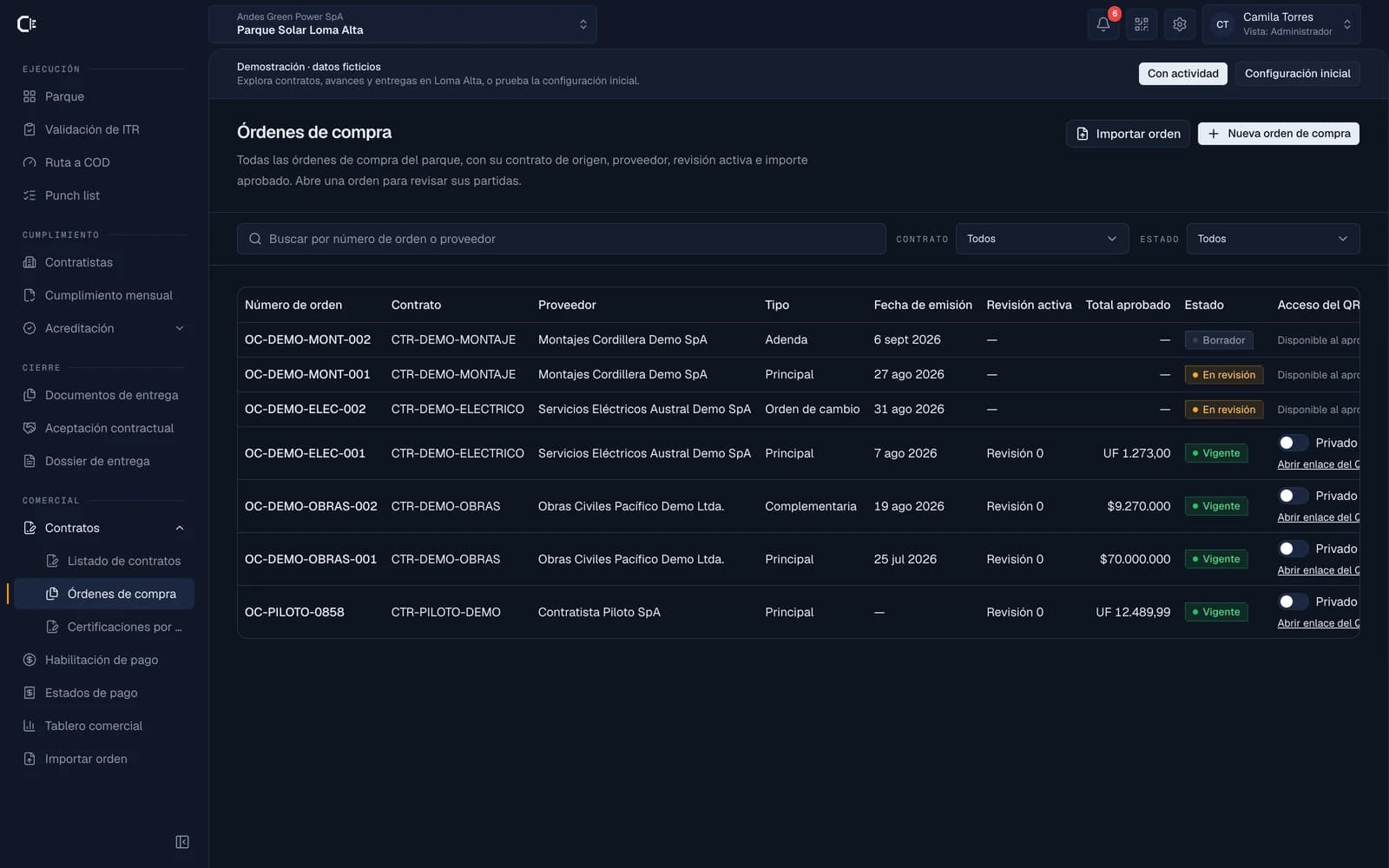Viewport: 1389px width, 868px height.
Task: Open Cumplimiento mensual page
Action: (104, 295)
